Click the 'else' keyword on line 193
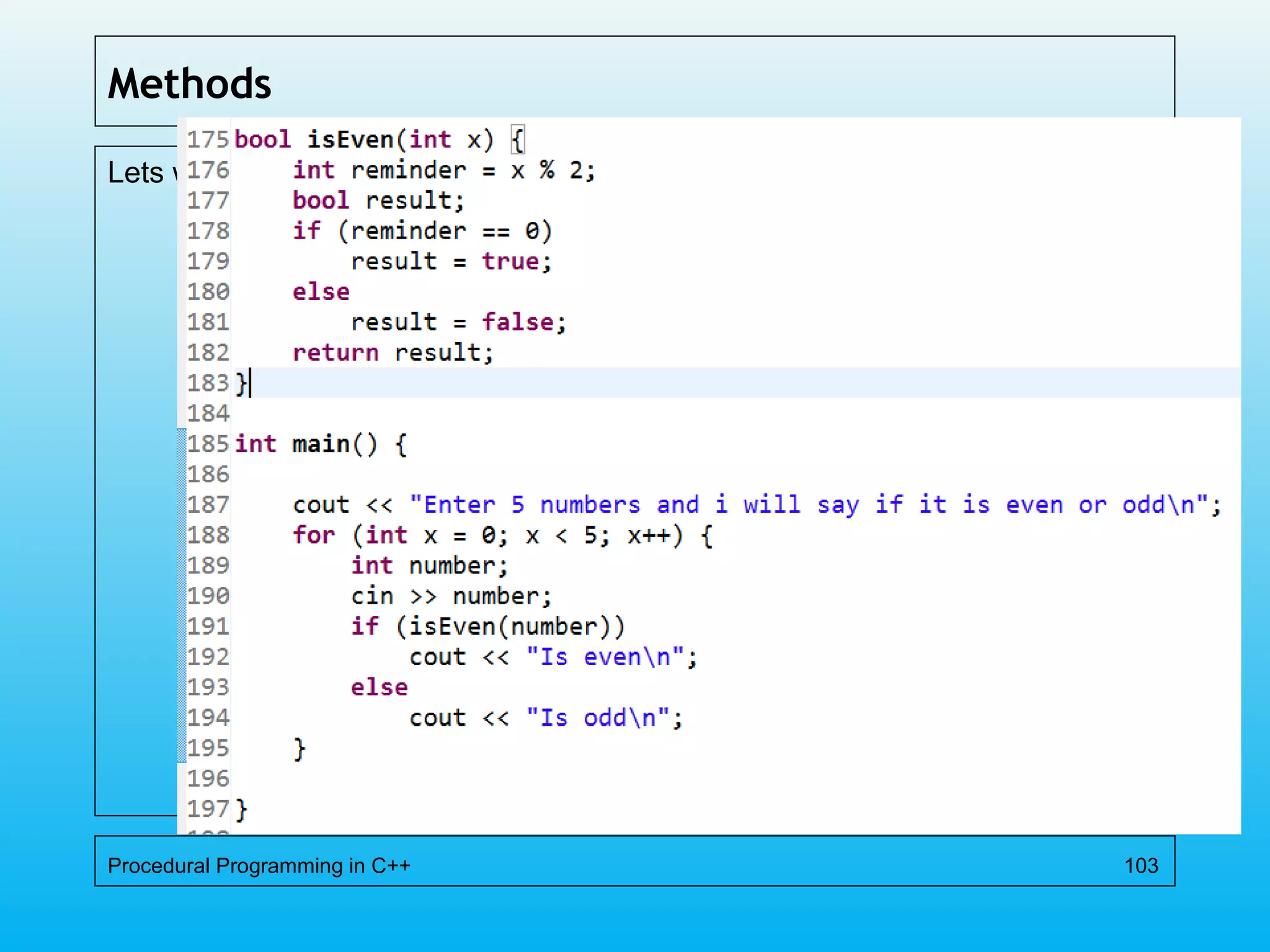This screenshot has width=1270, height=952. coord(380,687)
